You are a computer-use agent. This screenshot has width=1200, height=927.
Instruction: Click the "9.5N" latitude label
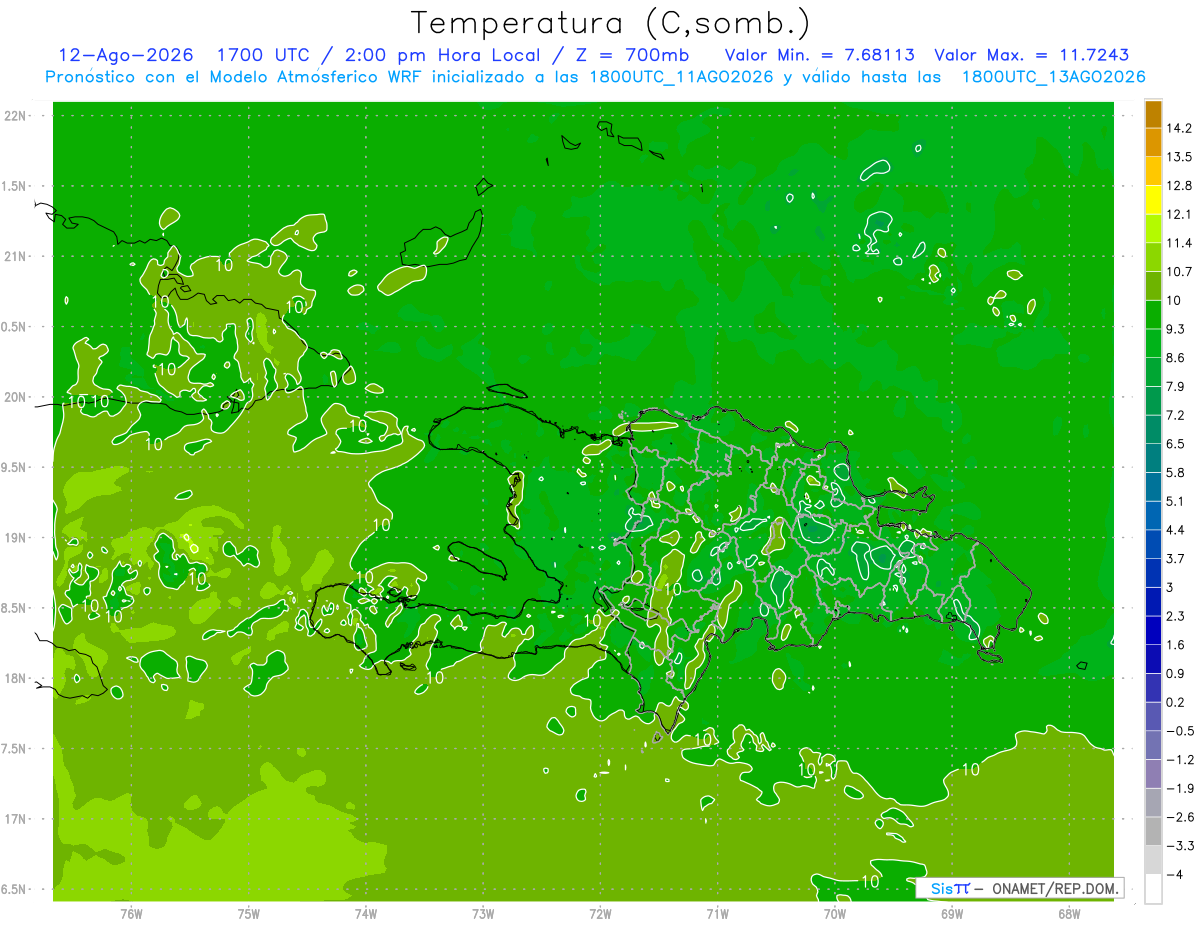14,467
